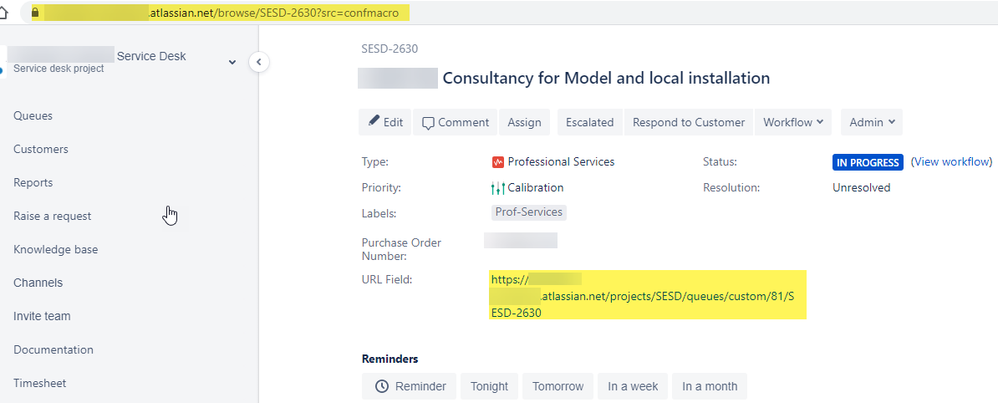Click the browser home icon
The width and height of the screenshot is (998, 403).
point(5,12)
